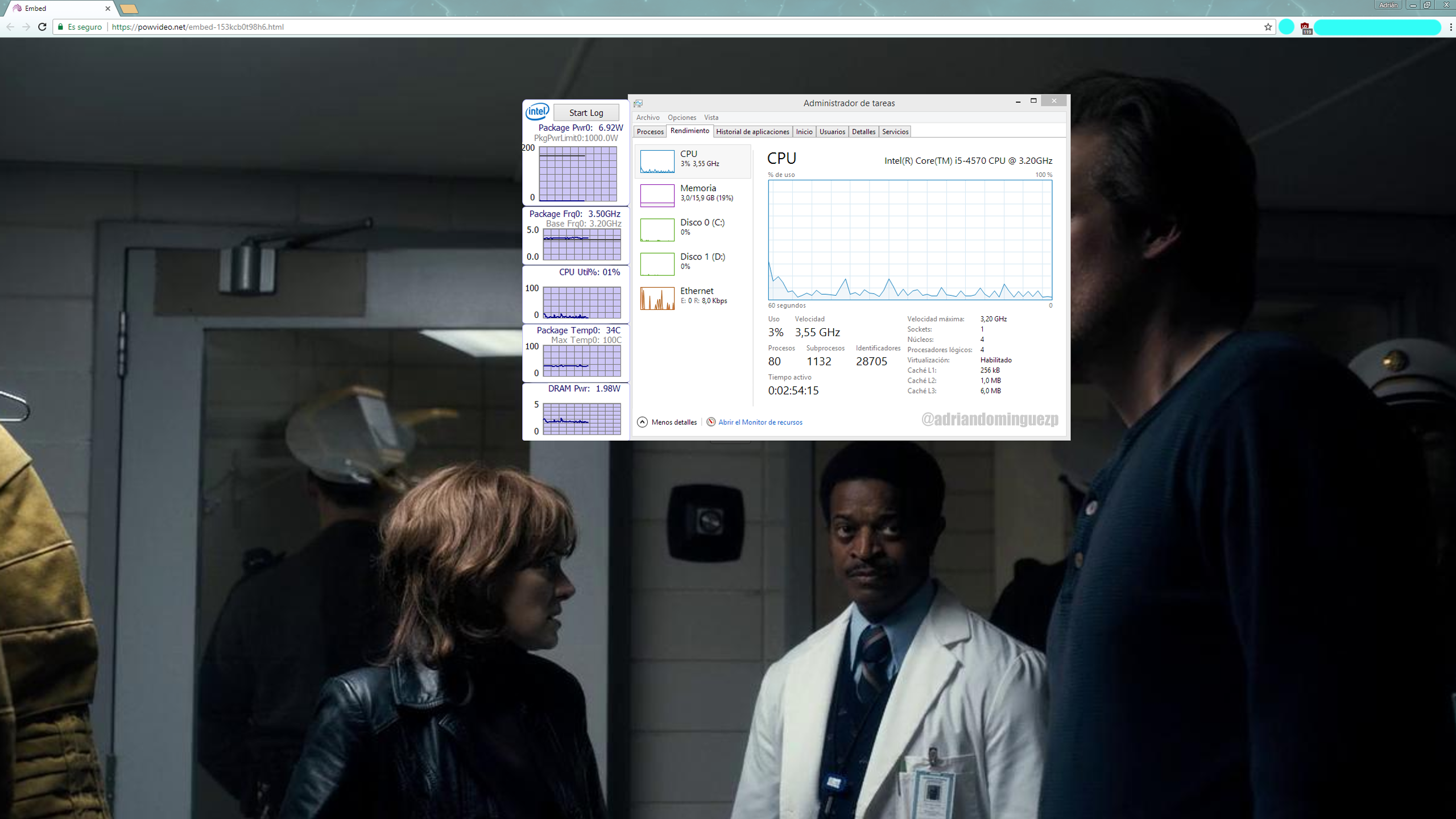Switch to the Detalles tab

(x=863, y=131)
